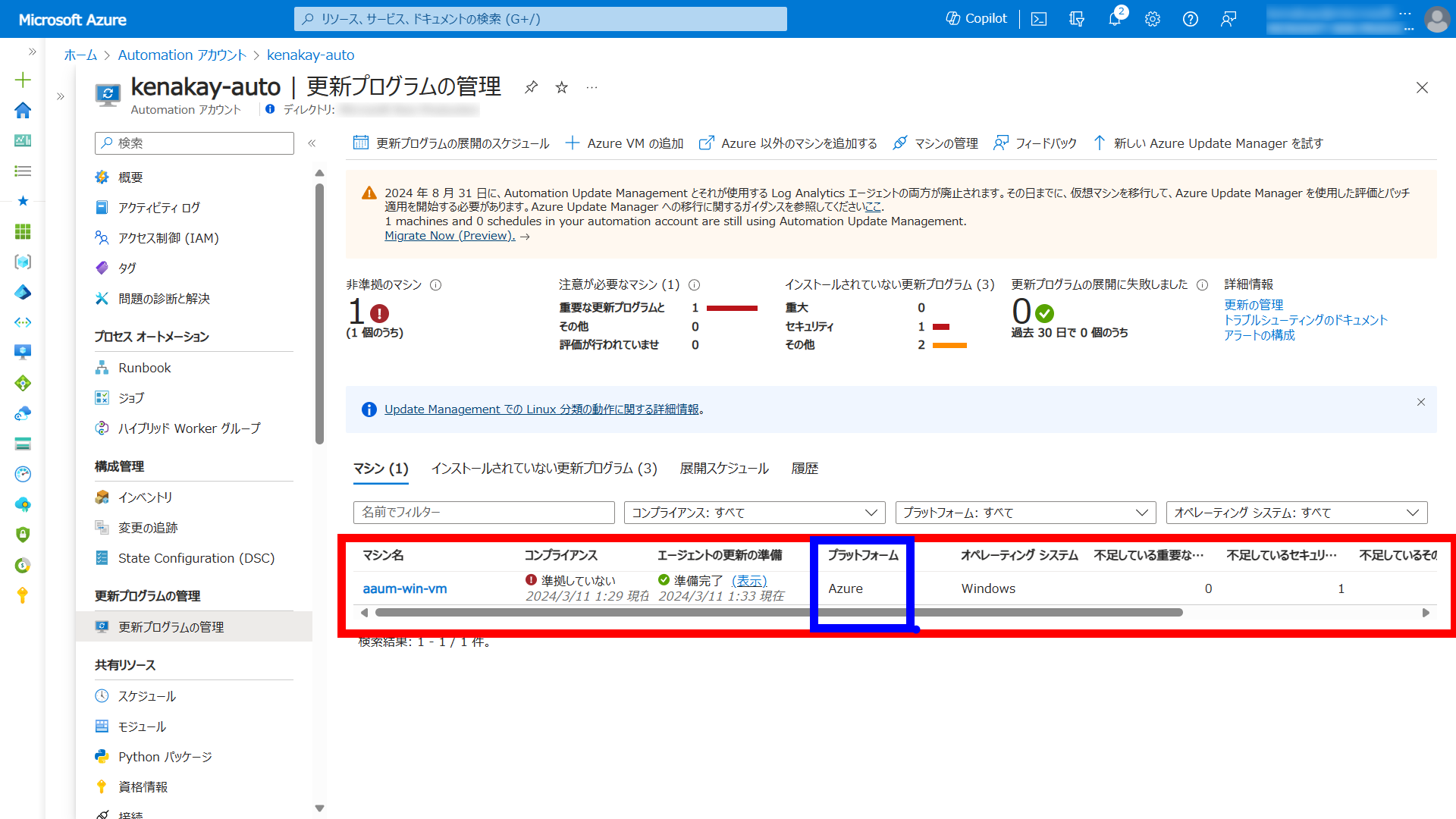Click フィードバック toolbar button
This screenshot has height=819, width=1456.
pos(1035,143)
